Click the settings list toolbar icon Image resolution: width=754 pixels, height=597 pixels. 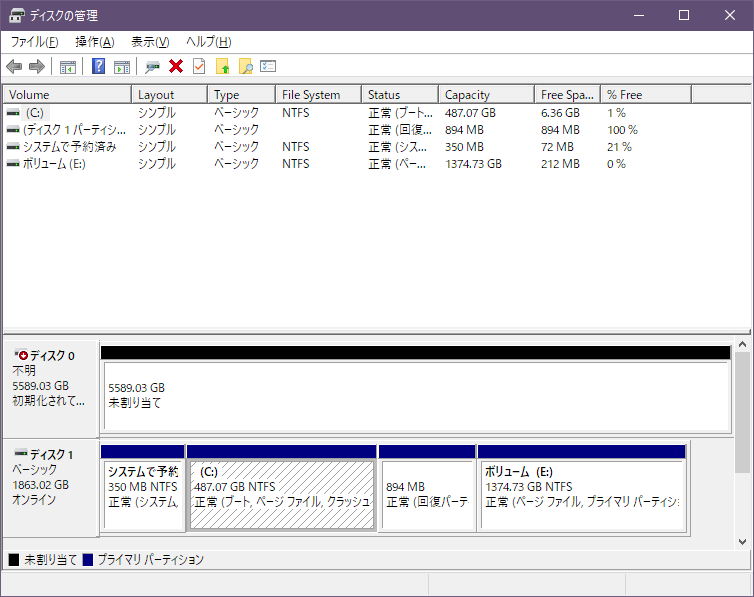(268, 66)
